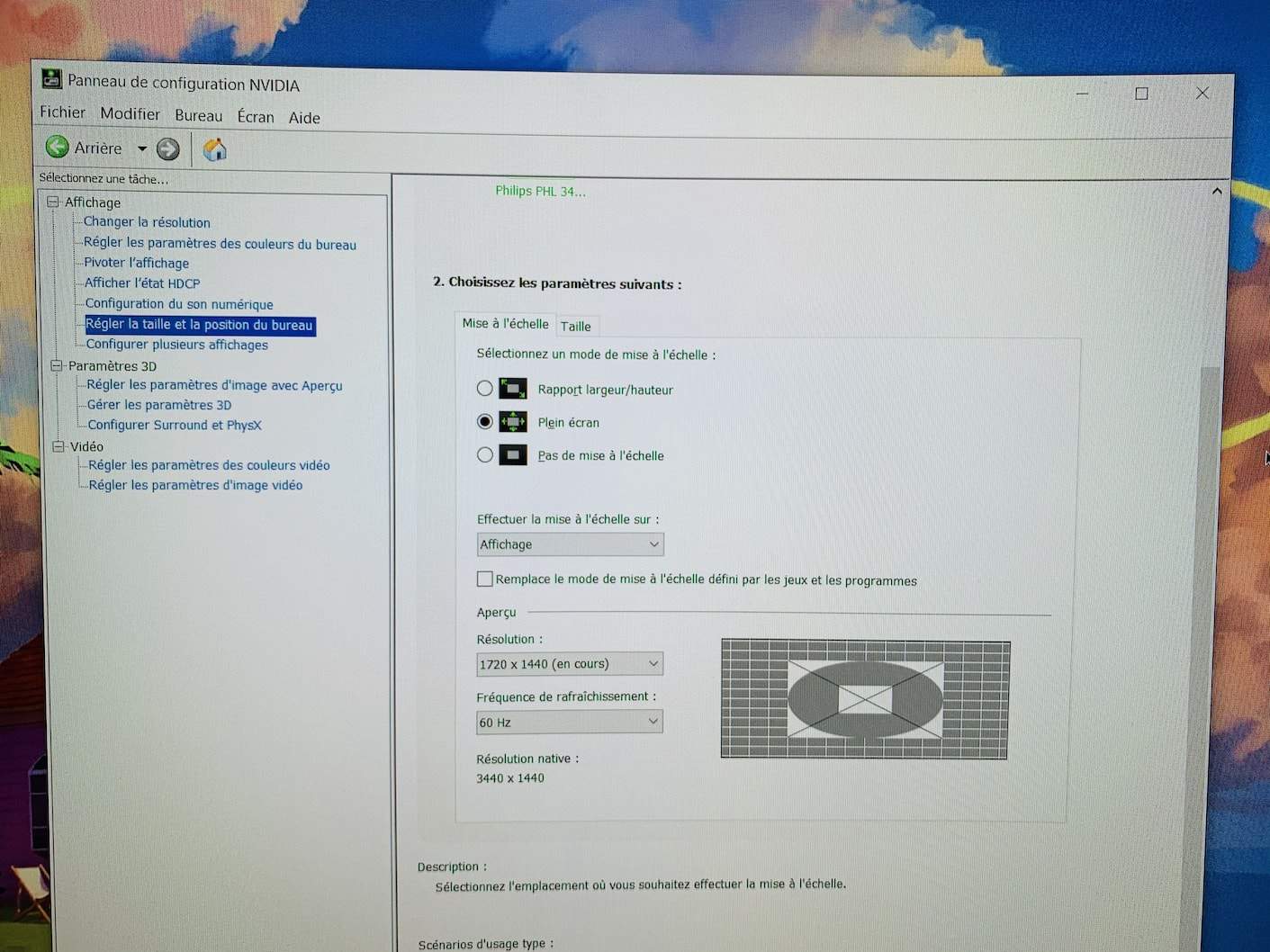Open the Bureau menu
This screenshot has height=952, width=1270.
coord(198,115)
